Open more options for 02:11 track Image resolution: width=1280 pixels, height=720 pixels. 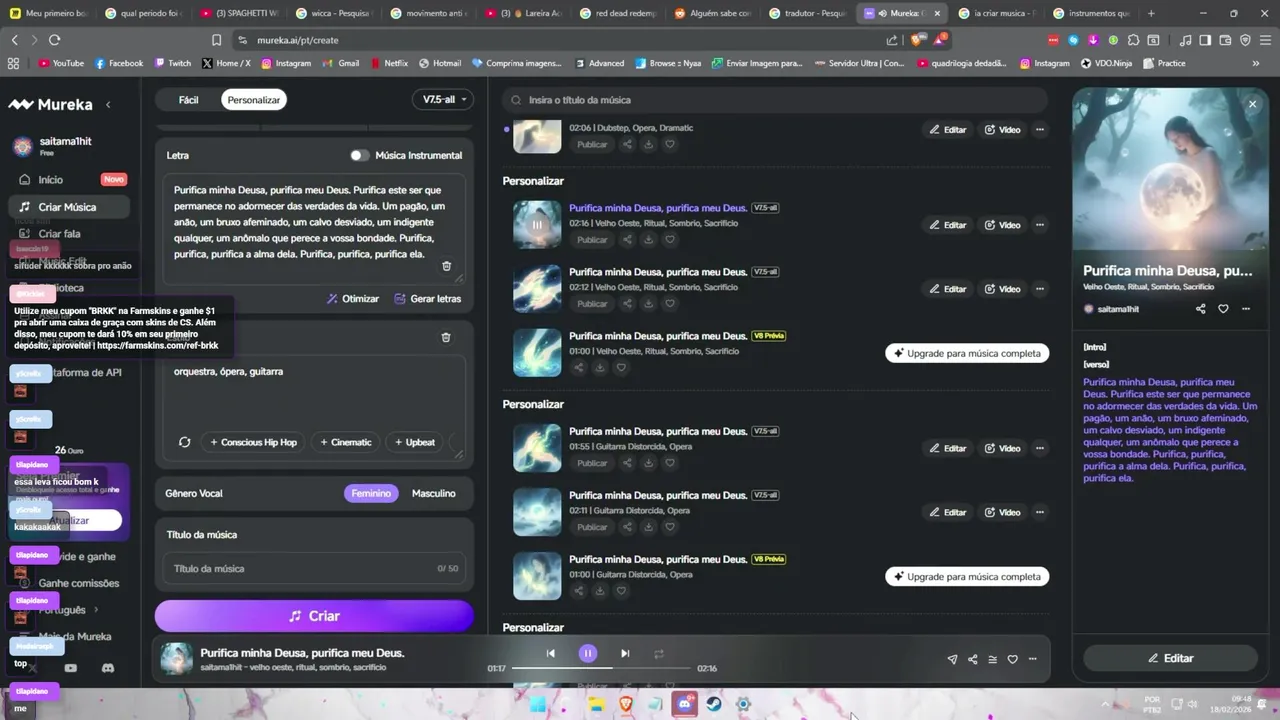click(1040, 512)
